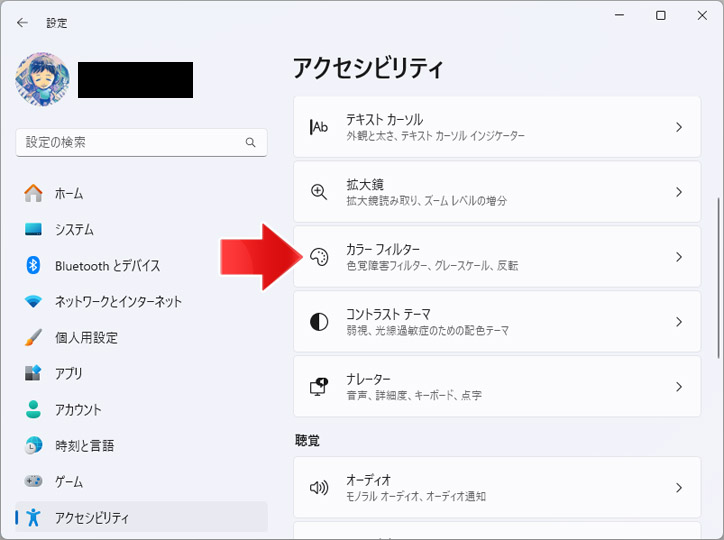724x540 pixels.
Task: Expand コントラスト テーマ chevron arrow
Action: point(679,322)
